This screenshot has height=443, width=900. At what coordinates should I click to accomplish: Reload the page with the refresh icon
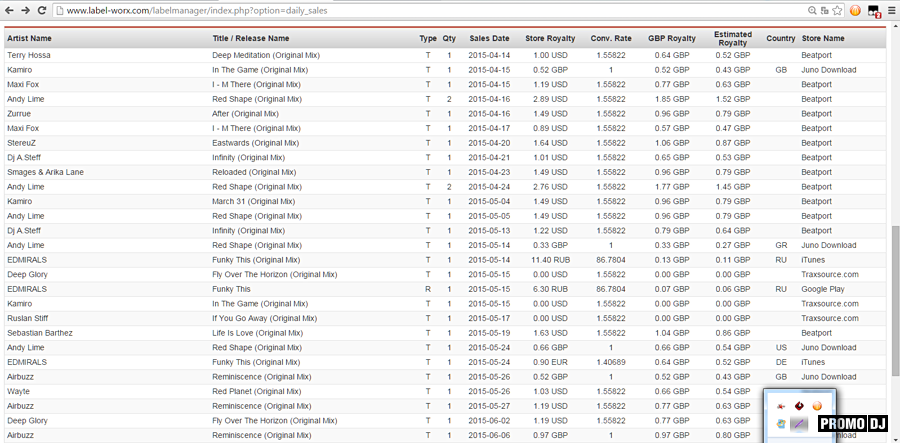tap(43, 10)
